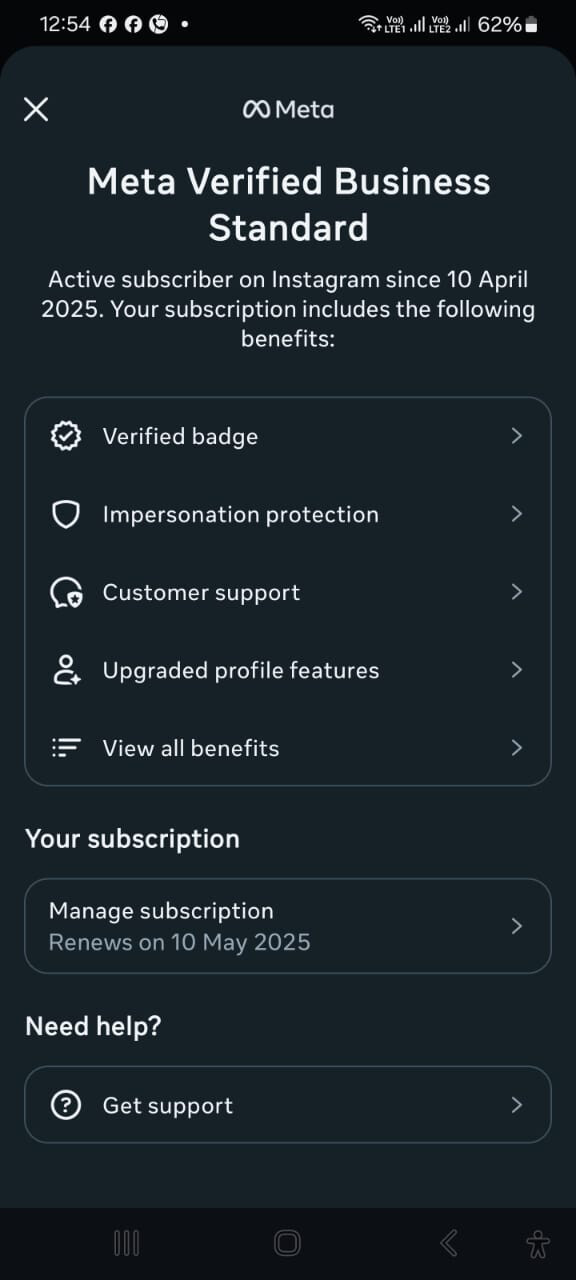The width and height of the screenshot is (576, 1280).
Task: Tap the Android home button
Action: point(287,1243)
